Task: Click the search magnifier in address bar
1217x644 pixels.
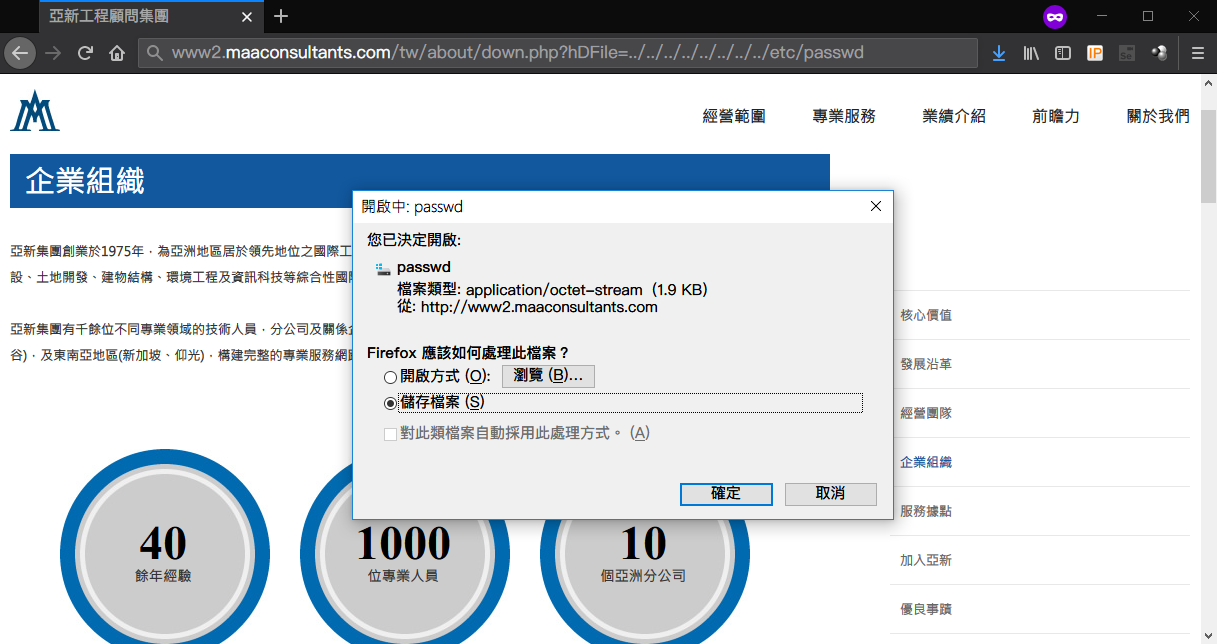Action: 154,53
